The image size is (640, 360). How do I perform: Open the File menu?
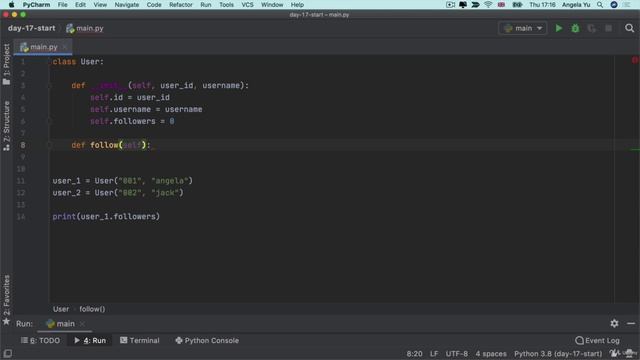pyautogui.click(x=62, y=4)
